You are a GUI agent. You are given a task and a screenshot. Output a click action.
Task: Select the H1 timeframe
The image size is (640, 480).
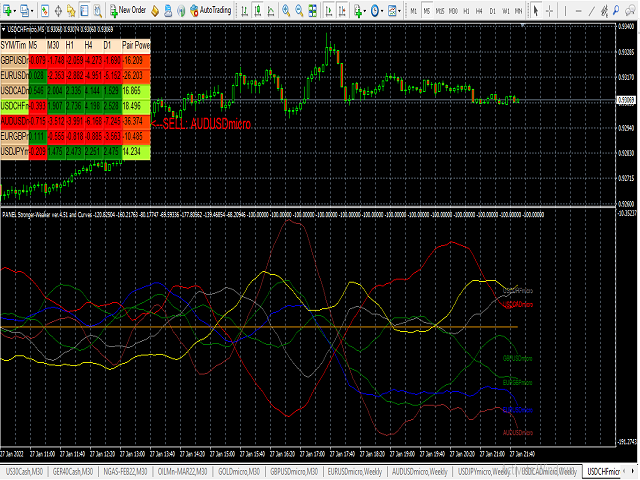point(466,11)
